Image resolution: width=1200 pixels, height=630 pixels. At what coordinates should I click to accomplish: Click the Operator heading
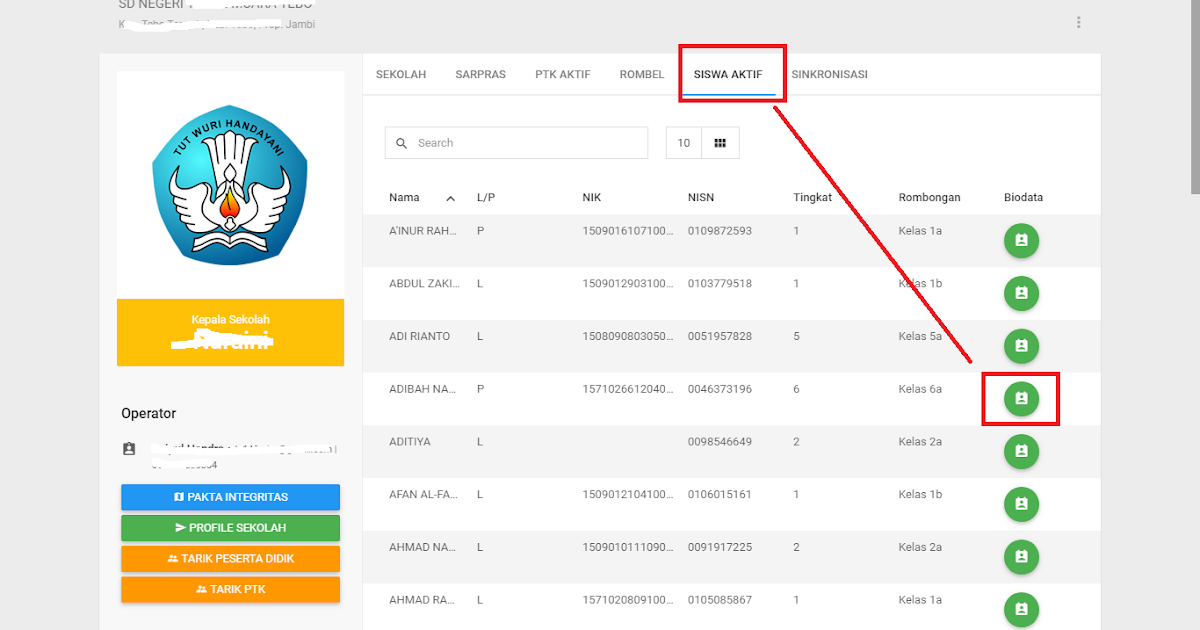(x=149, y=413)
